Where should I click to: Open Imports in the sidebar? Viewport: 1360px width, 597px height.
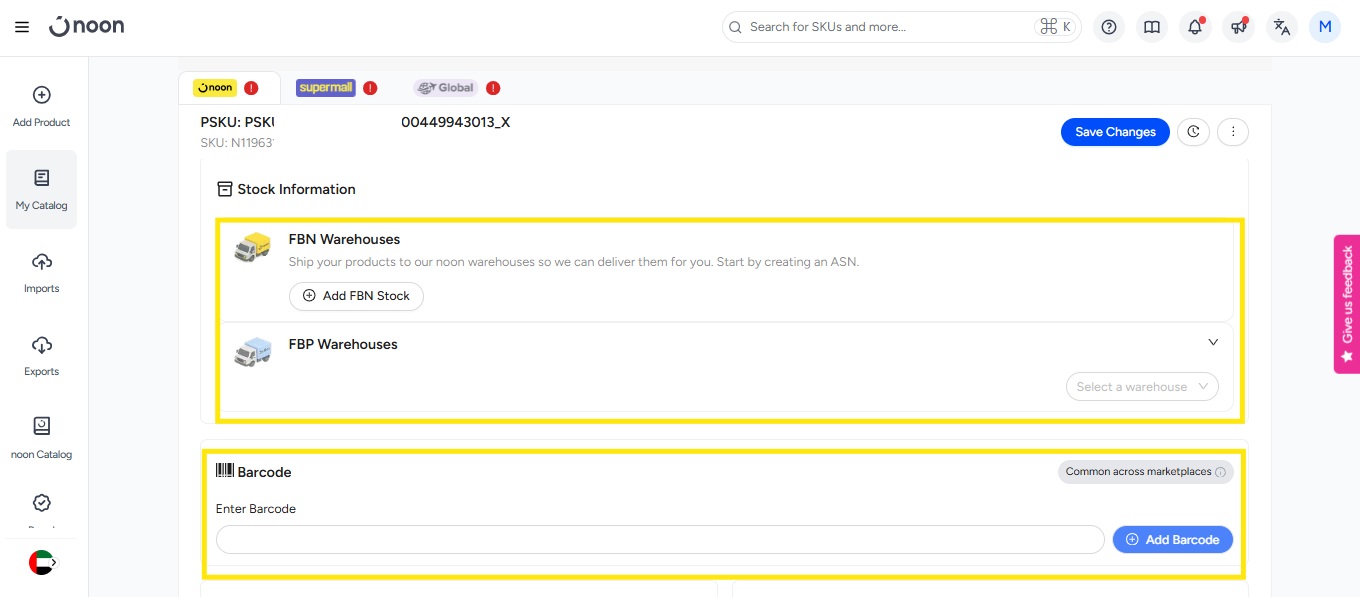(41, 273)
